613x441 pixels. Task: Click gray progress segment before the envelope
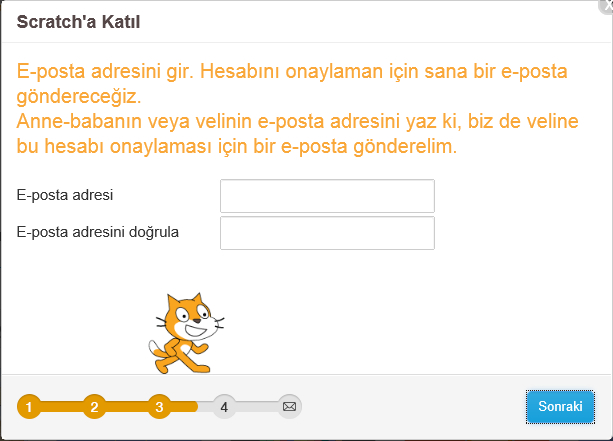coord(257,407)
